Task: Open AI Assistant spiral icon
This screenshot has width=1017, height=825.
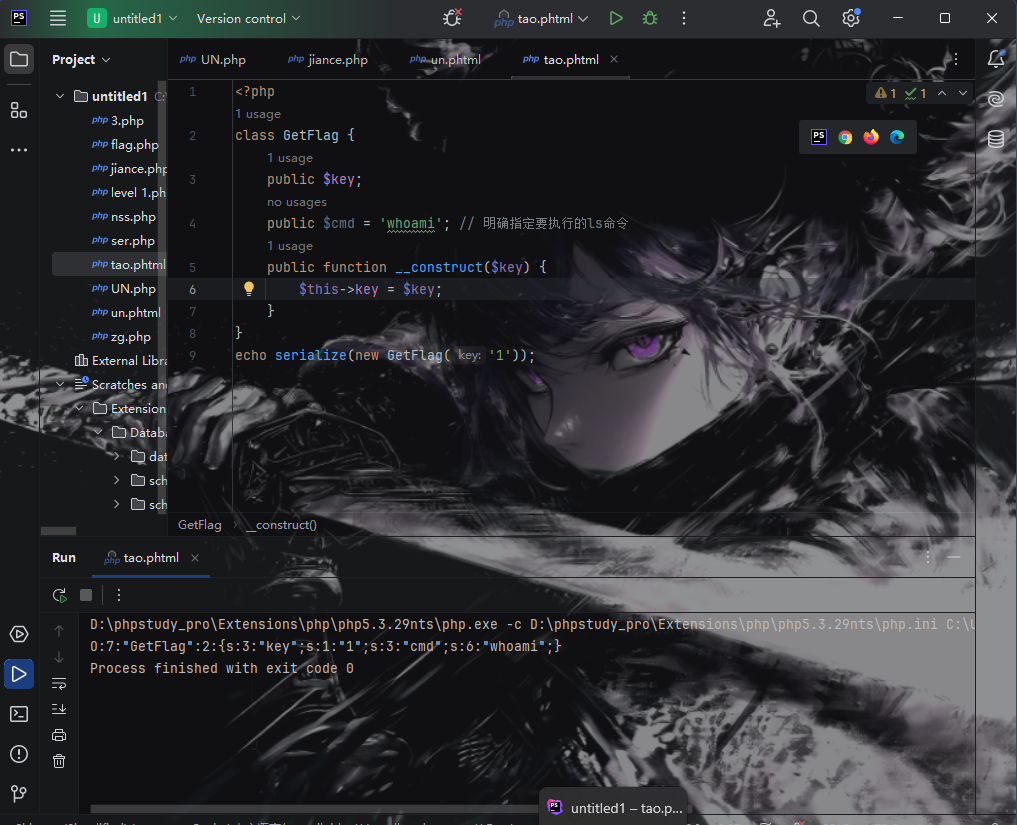Action: coord(995,99)
